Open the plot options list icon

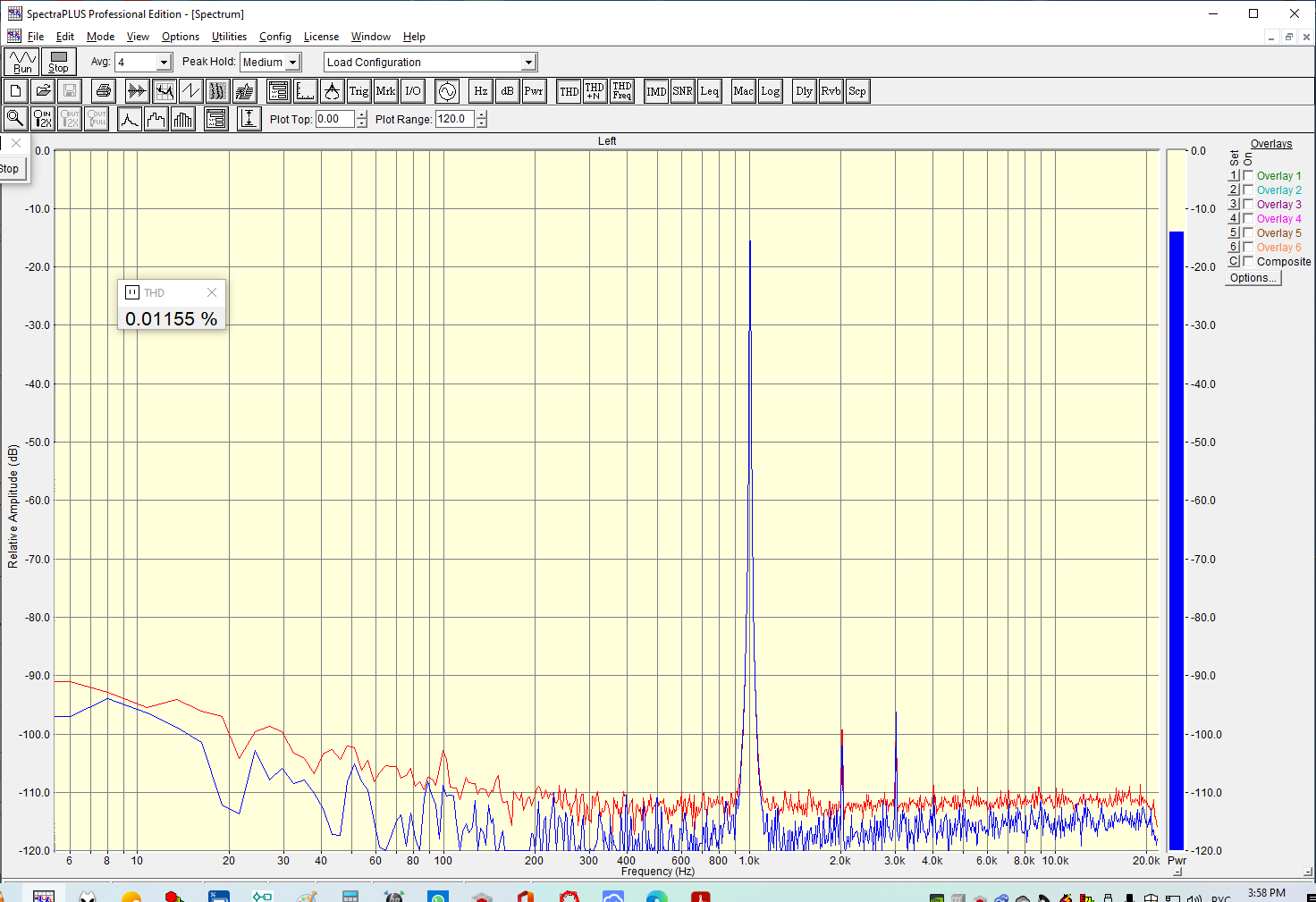pyautogui.click(x=216, y=119)
